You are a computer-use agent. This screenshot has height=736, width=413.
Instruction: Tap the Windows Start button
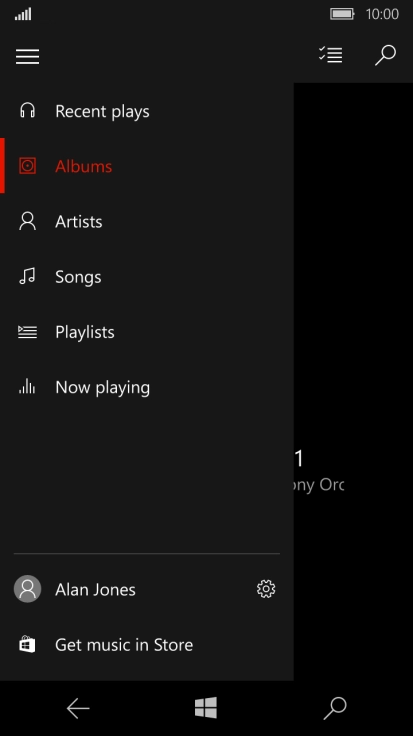click(x=206, y=707)
